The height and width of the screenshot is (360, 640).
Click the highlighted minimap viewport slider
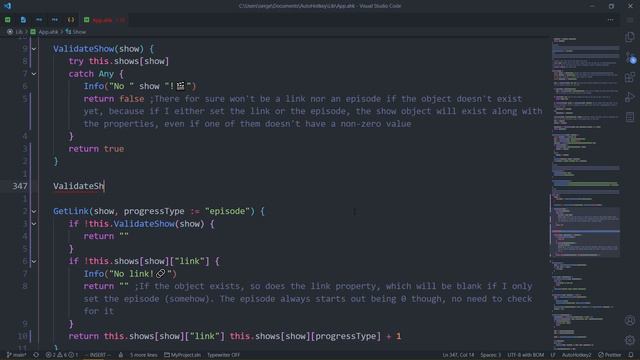(586, 232)
